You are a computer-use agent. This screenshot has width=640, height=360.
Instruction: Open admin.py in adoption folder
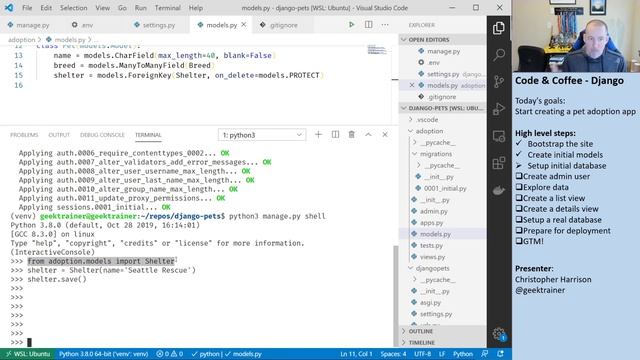click(x=433, y=211)
